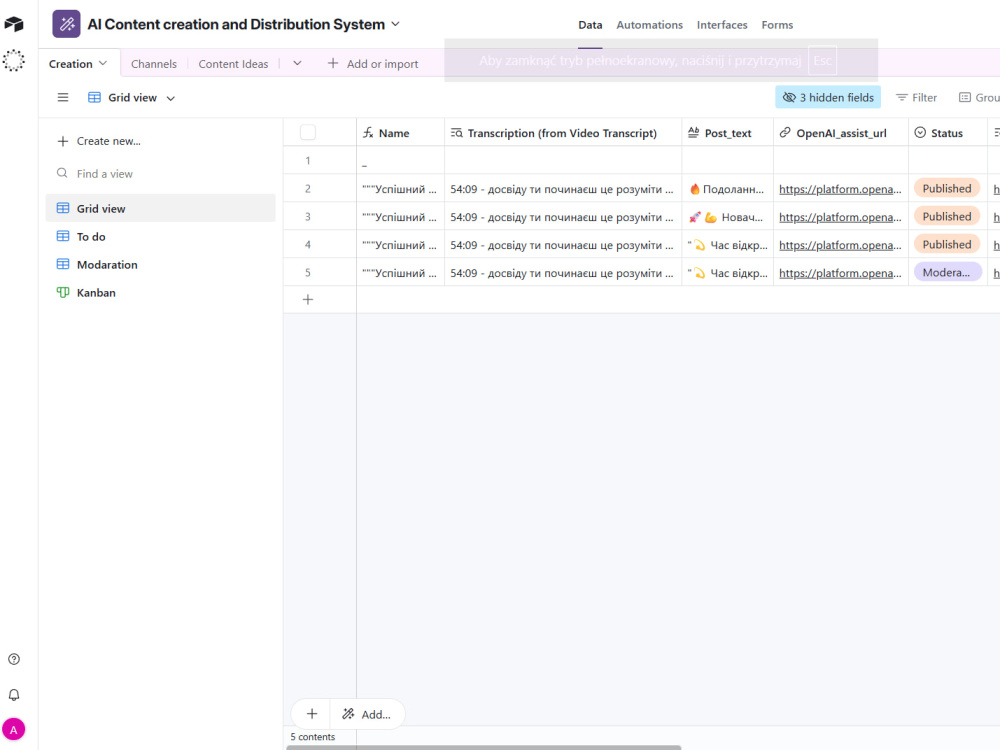The width and height of the screenshot is (1000, 750).
Task: Click the formula icon in Name column header
Action: pos(368,133)
